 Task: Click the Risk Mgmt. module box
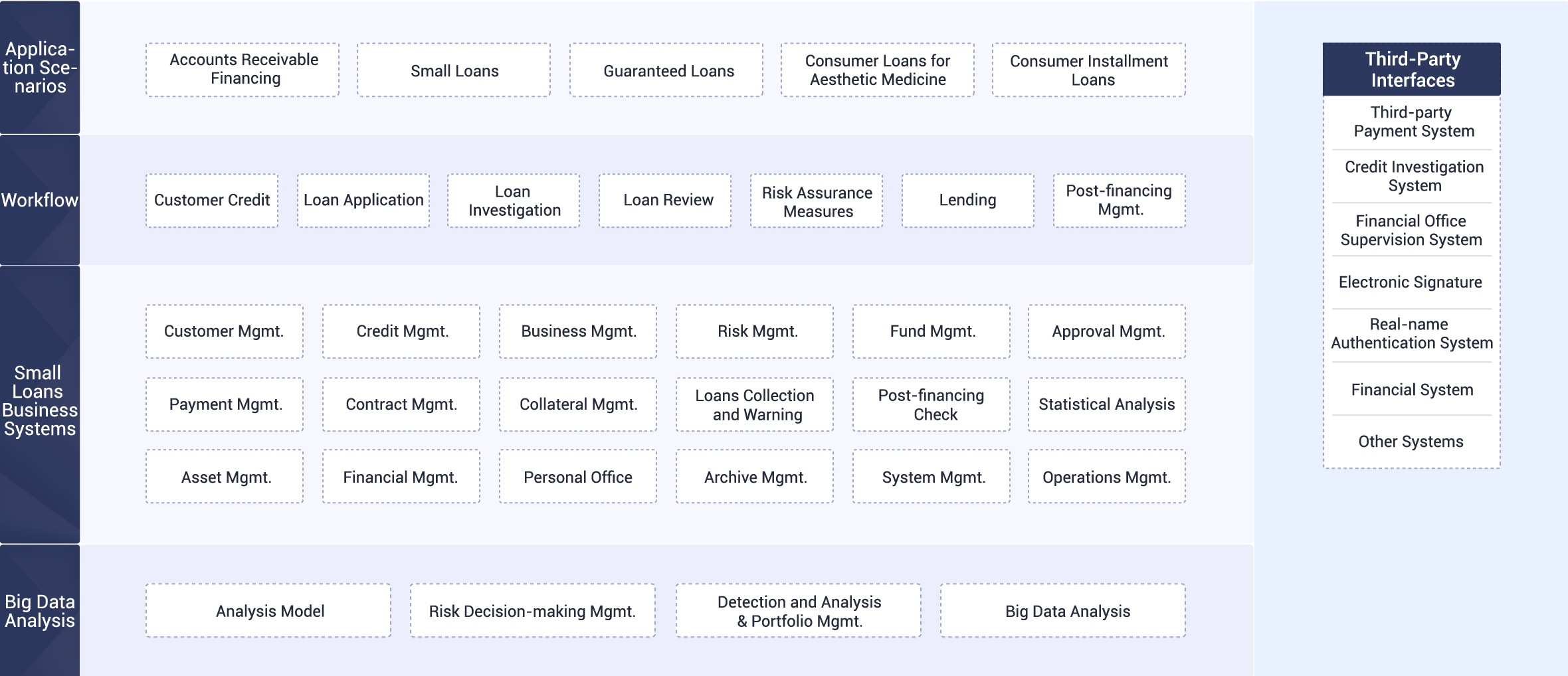coord(755,331)
